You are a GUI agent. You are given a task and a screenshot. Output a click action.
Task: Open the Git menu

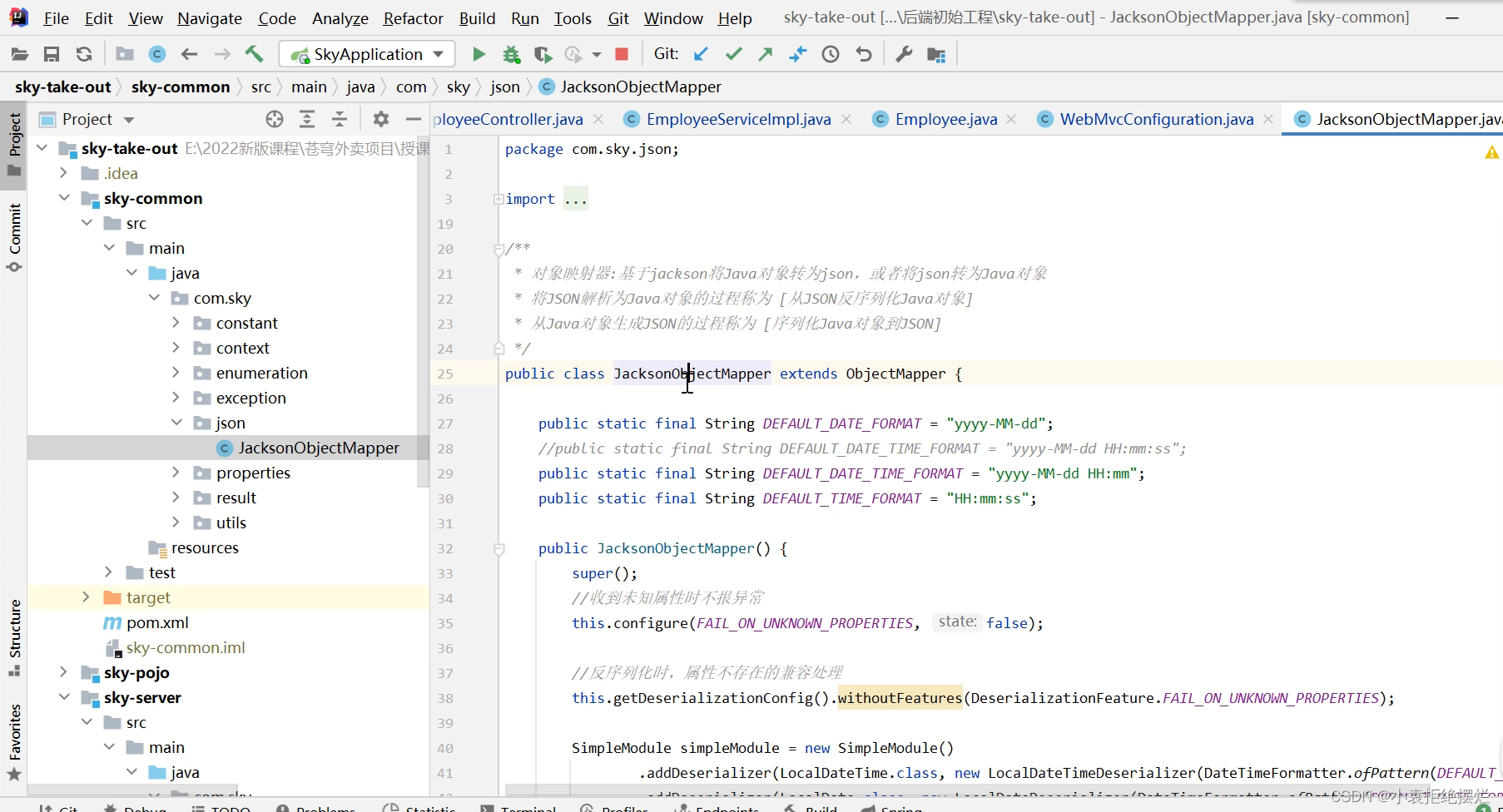(x=618, y=18)
